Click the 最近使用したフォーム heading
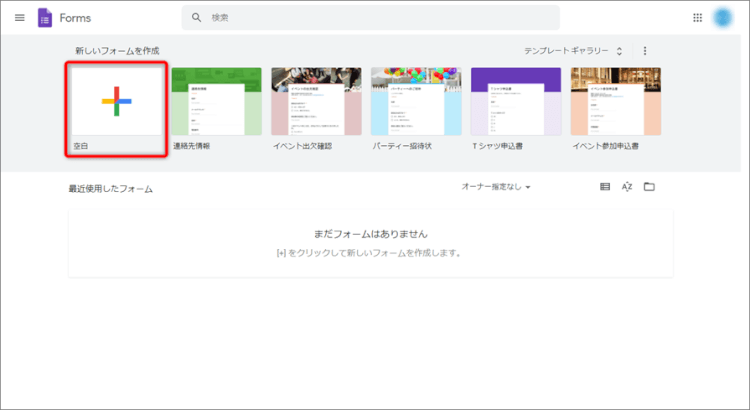 coord(110,189)
